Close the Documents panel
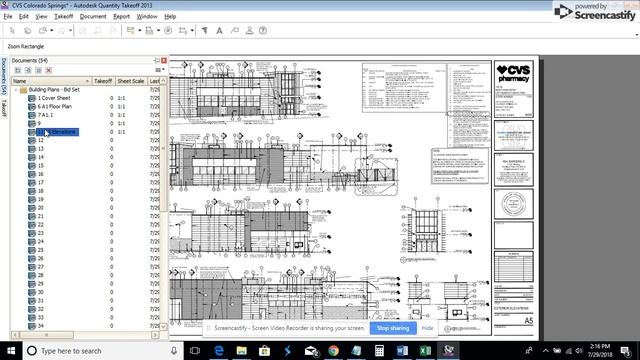This screenshot has height=360, width=640. tap(164, 60)
